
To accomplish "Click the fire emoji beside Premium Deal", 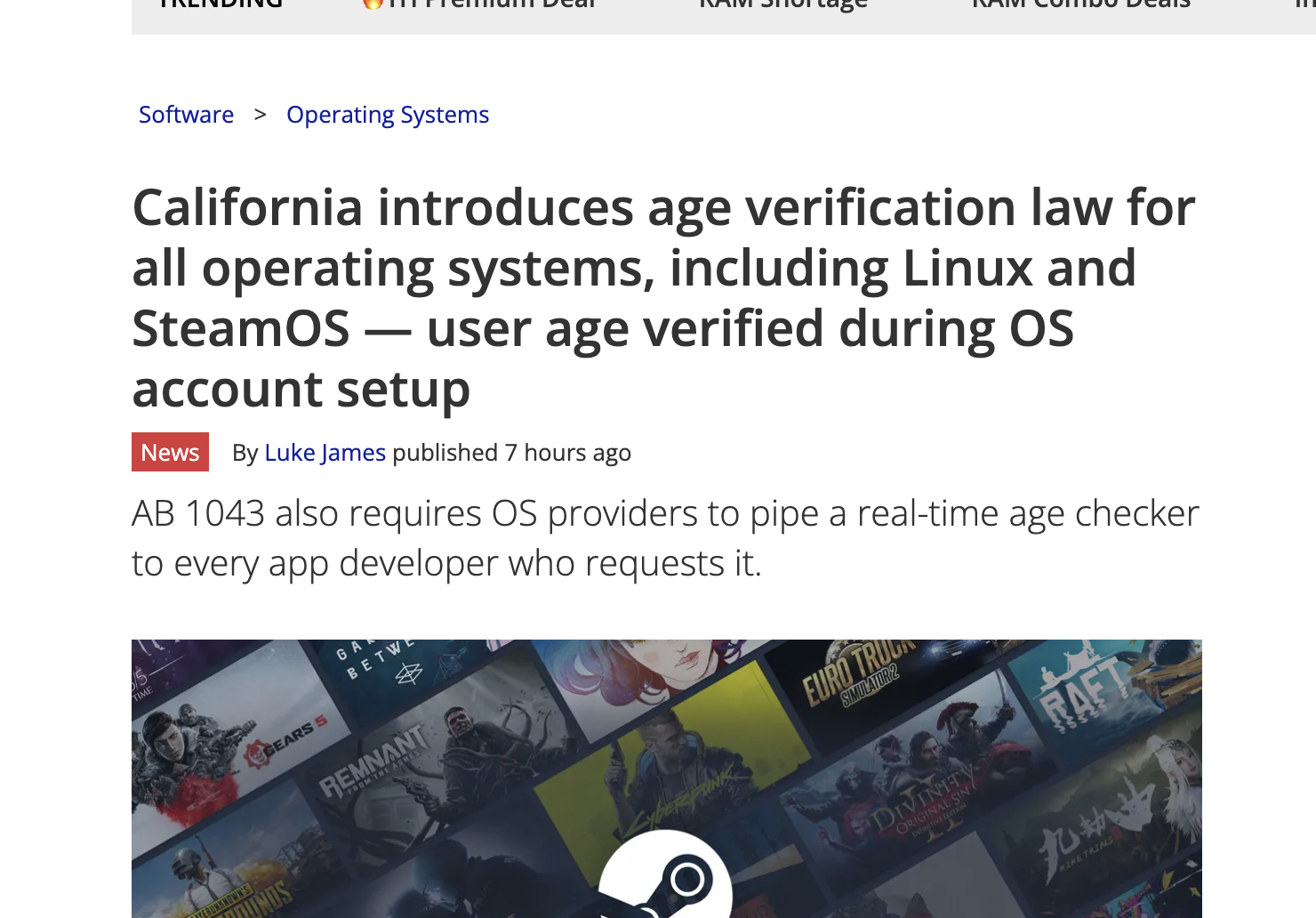I will click(x=373, y=4).
